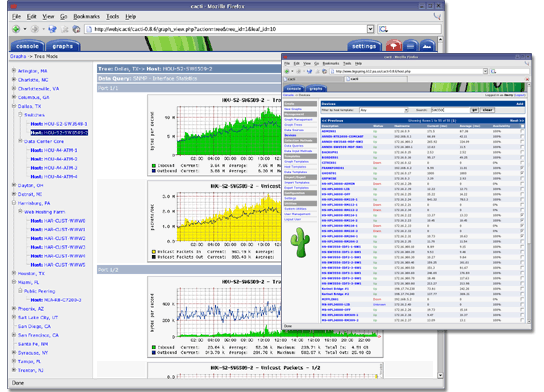Click the reload icon in main browser toolbar
The width and height of the screenshot is (544, 392).
pyautogui.click(x=52, y=29)
